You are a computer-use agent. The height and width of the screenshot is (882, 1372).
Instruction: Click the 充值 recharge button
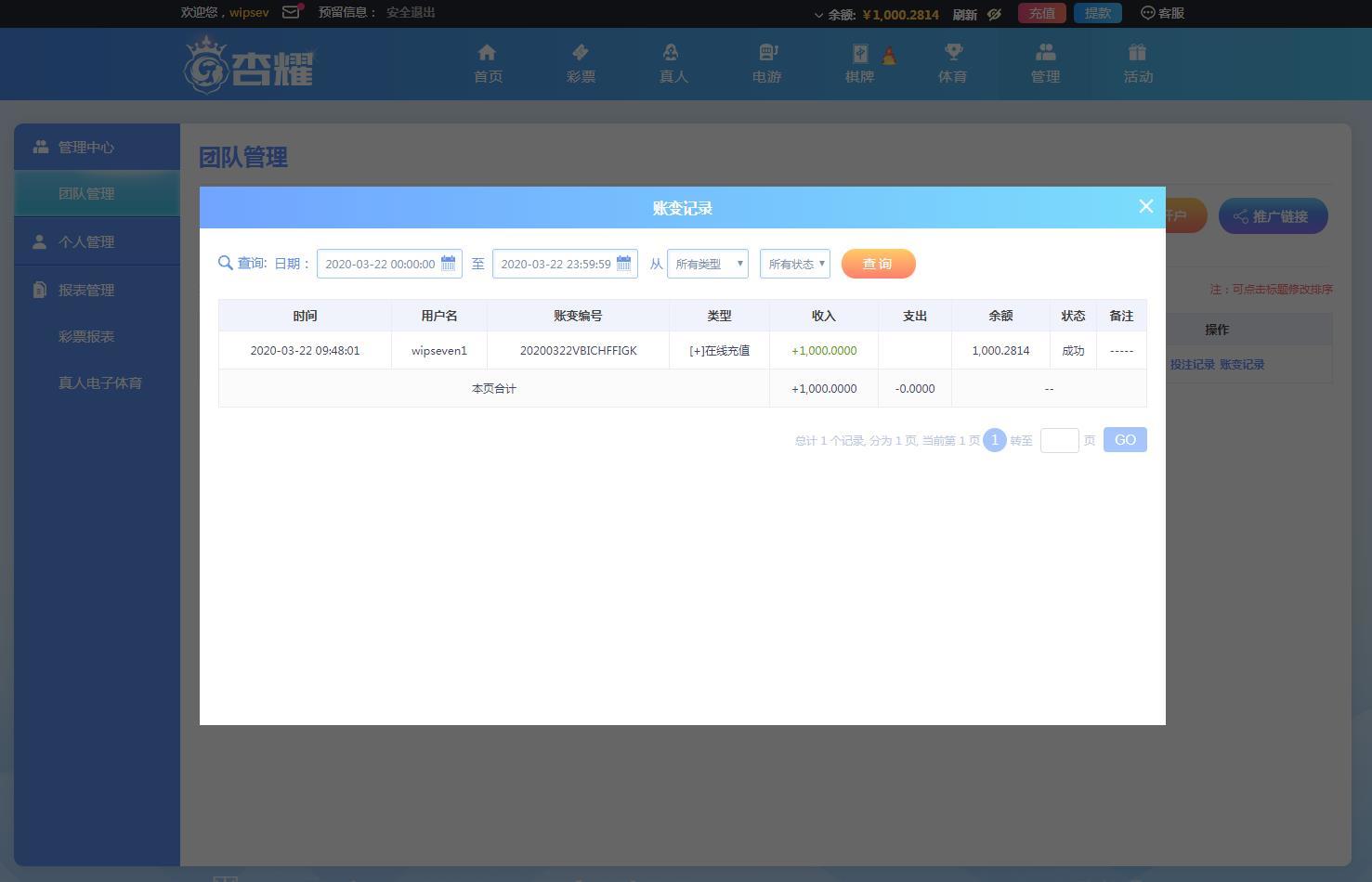[x=1041, y=13]
